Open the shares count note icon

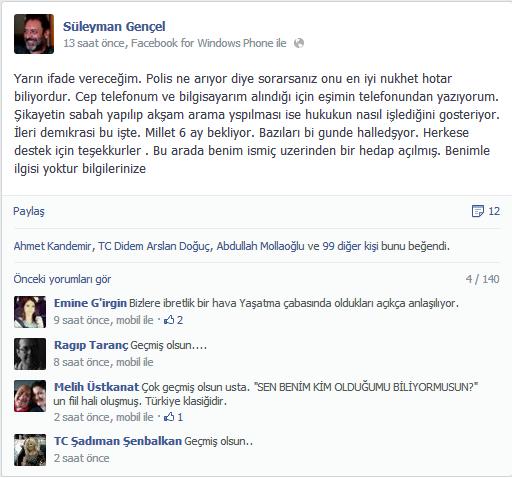477,211
